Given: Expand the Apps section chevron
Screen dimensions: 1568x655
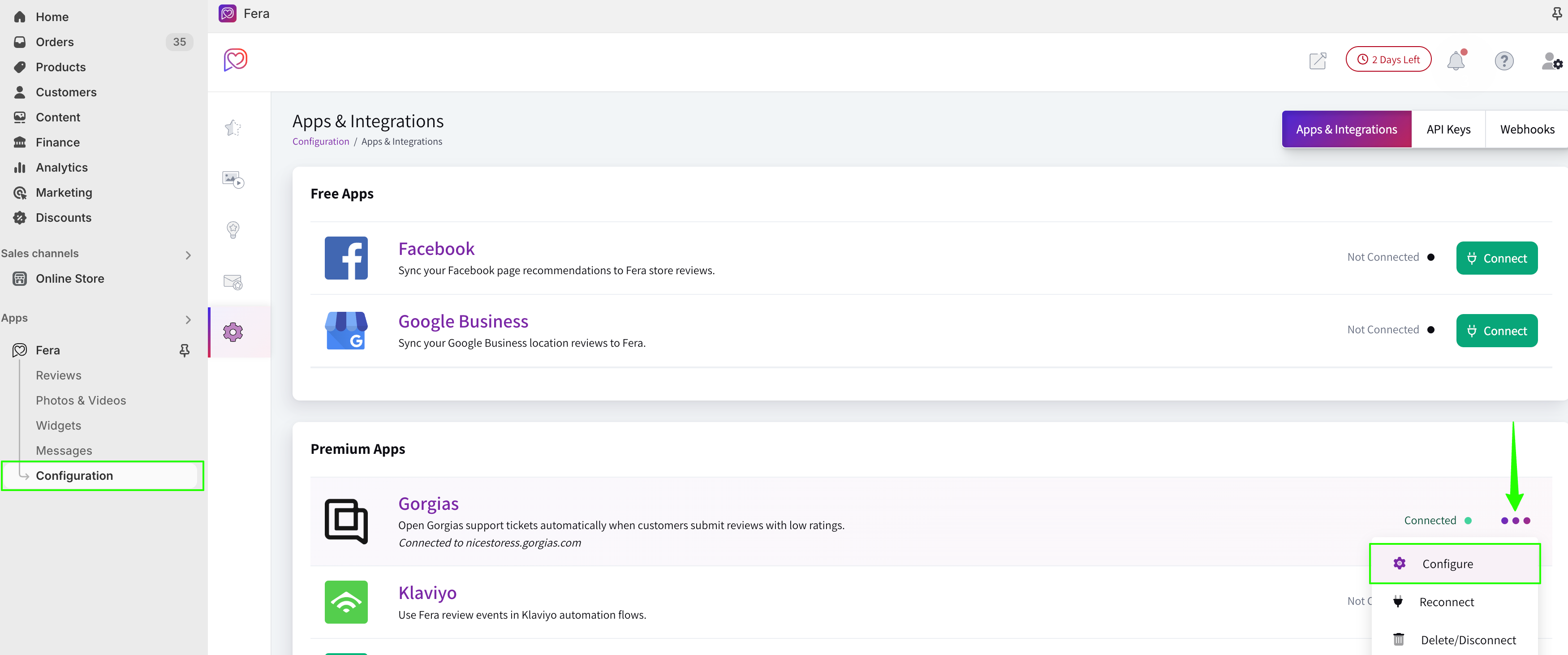Looking at the screenshot, I should coord(188,319).
